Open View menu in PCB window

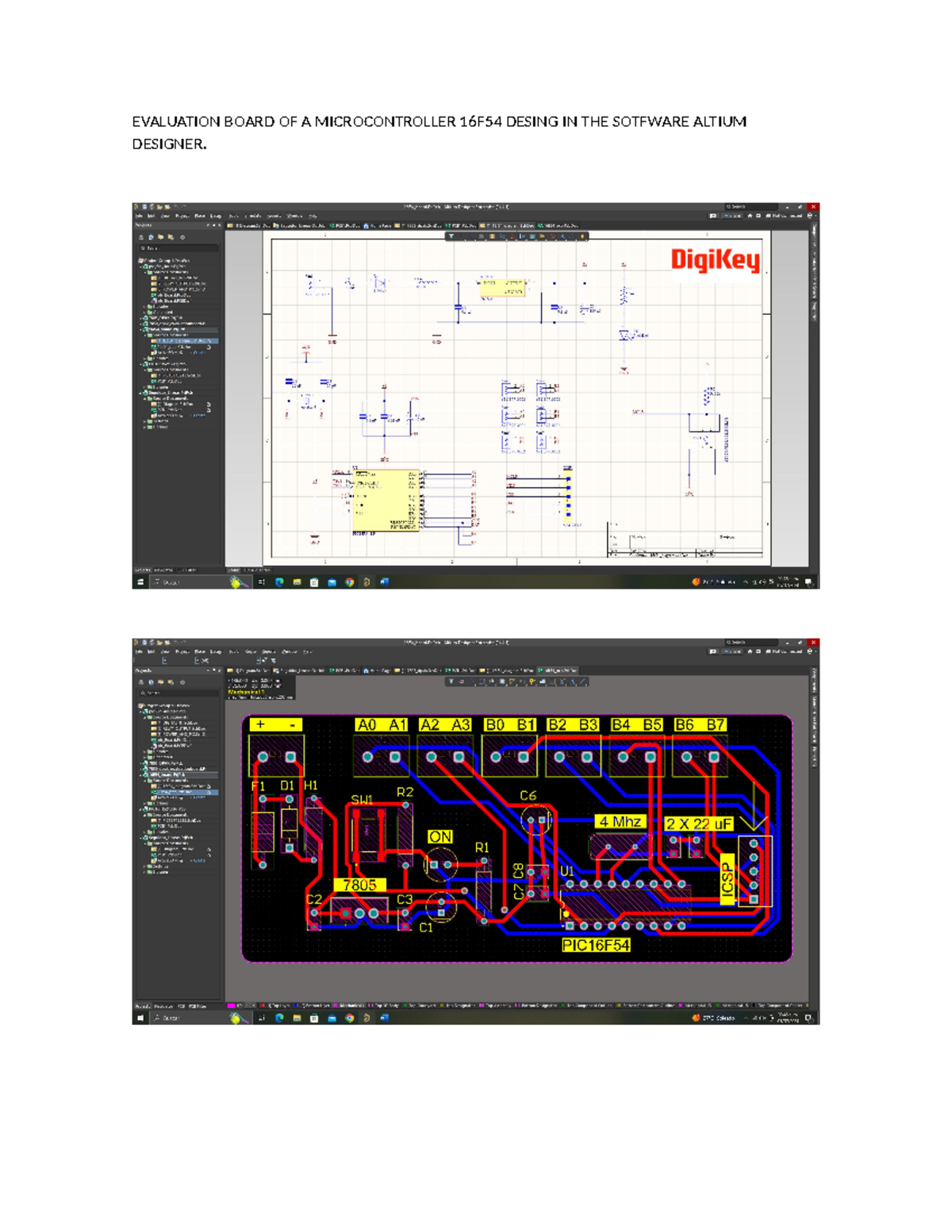click(x=165, y=651)
